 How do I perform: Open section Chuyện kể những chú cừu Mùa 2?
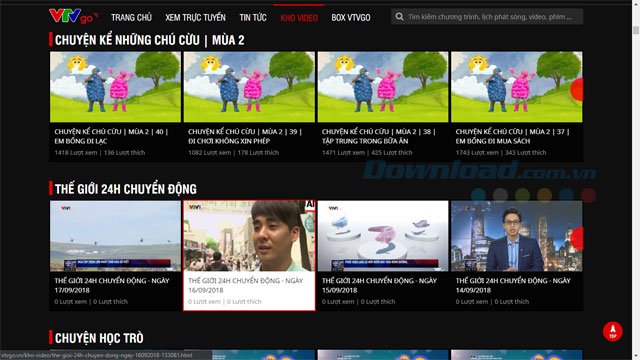tap(149, 40)
